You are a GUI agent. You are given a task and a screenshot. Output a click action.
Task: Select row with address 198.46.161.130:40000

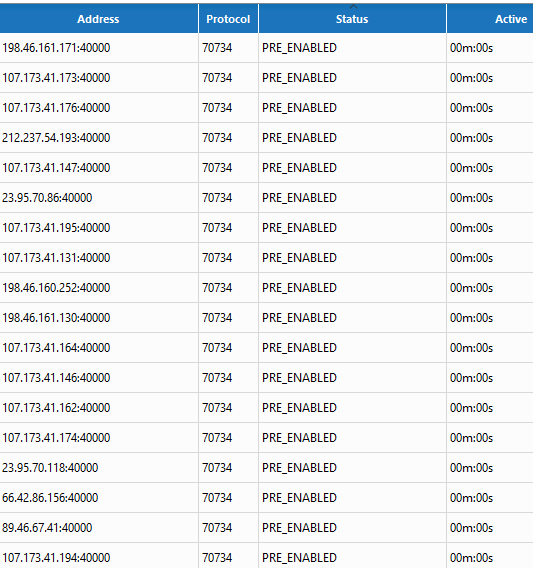[266, 318]
